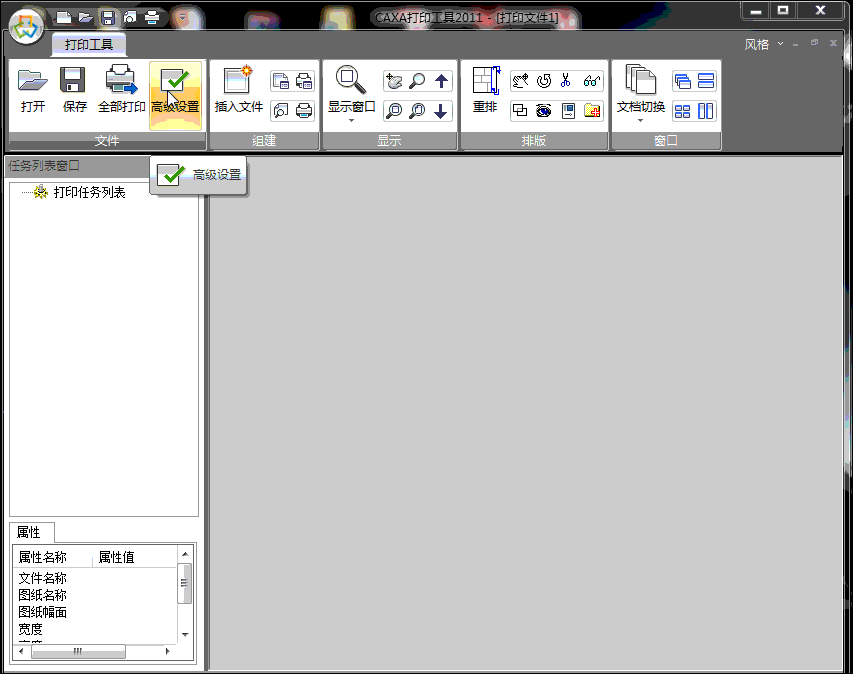Select 打印任务列表 tree node
Image resolution: width=853 pixels, height=674 pixels.
[x=89, y=192]
